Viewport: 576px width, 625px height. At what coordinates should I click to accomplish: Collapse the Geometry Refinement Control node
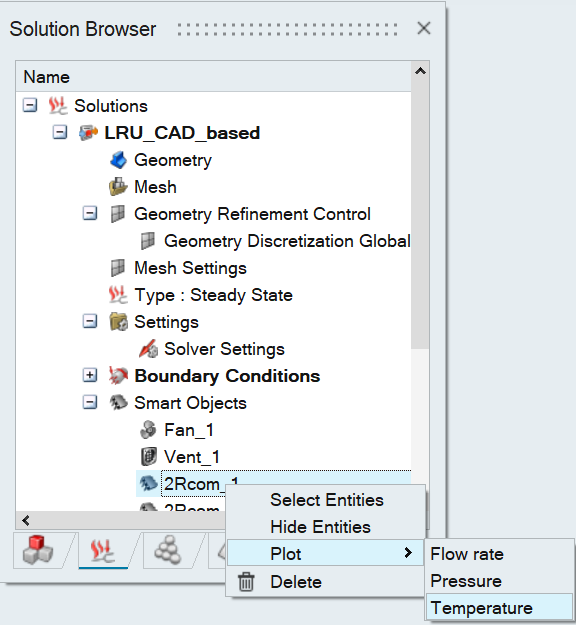[x=90, y=214]
